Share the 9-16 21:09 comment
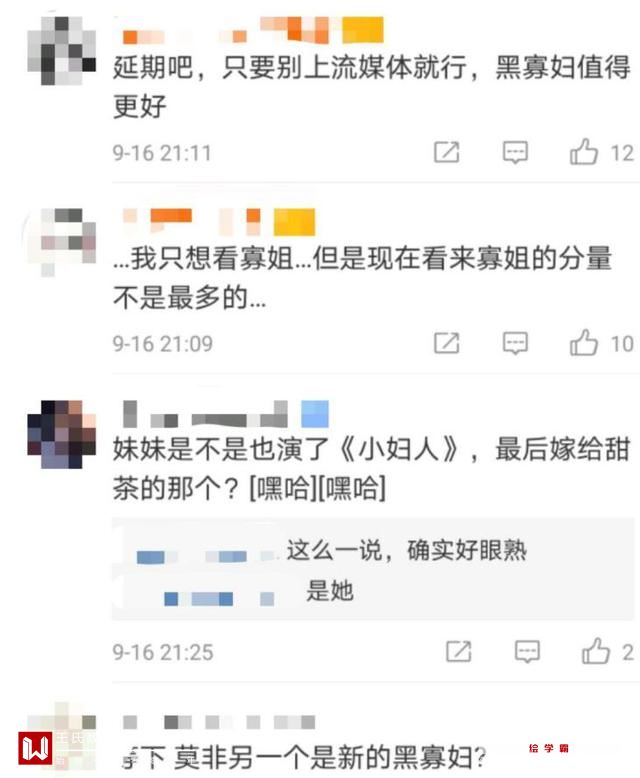640x778 pixels. click(447, 343)
